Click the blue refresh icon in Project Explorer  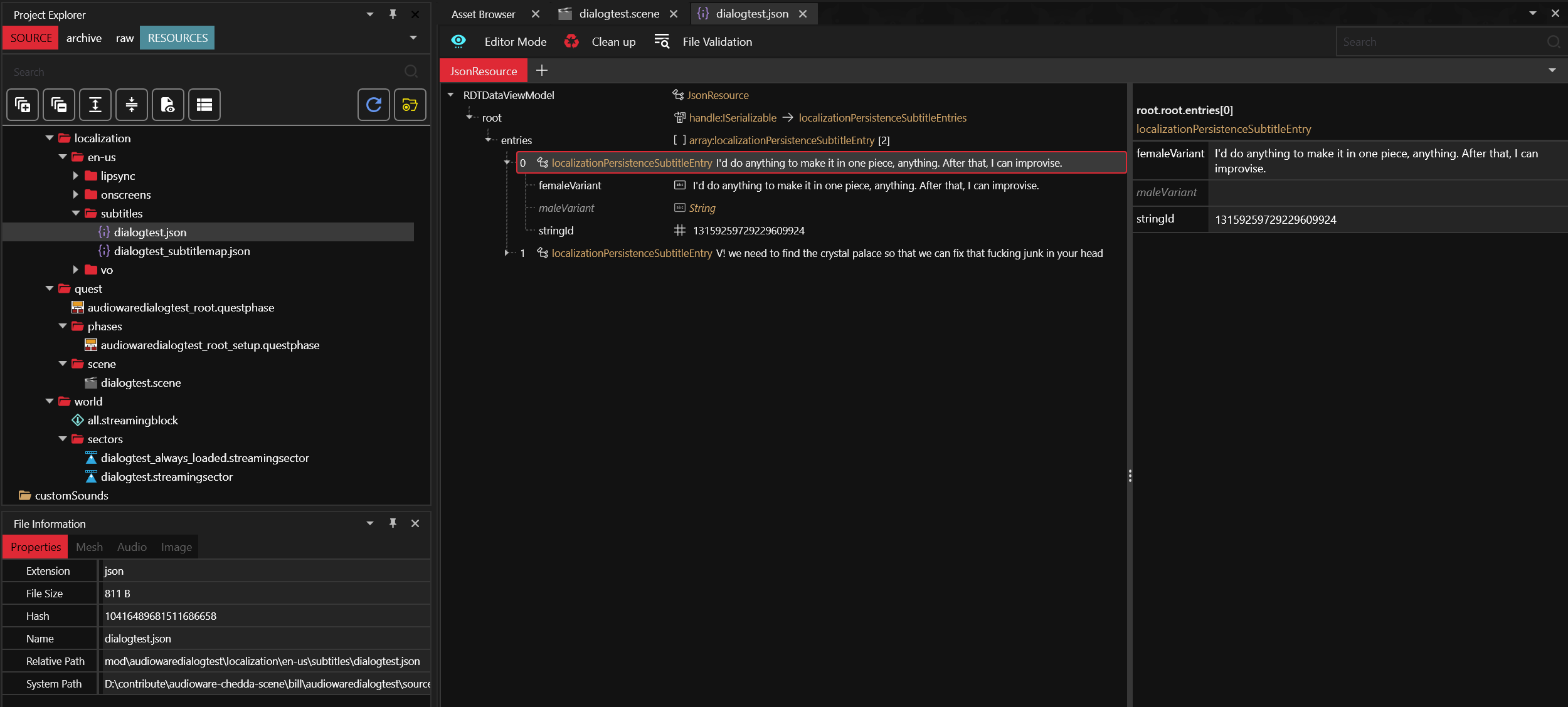coord(374,105)
